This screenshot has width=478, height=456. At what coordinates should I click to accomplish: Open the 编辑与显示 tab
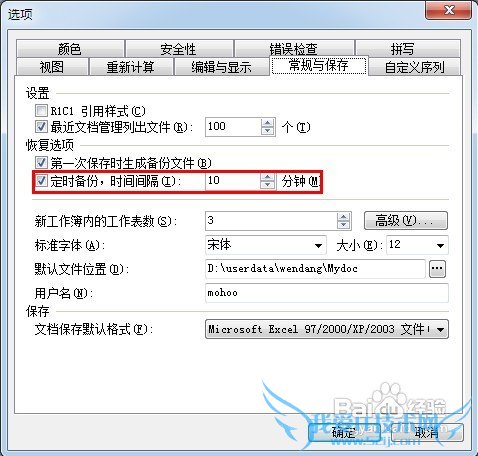click(x=221, y=67)
